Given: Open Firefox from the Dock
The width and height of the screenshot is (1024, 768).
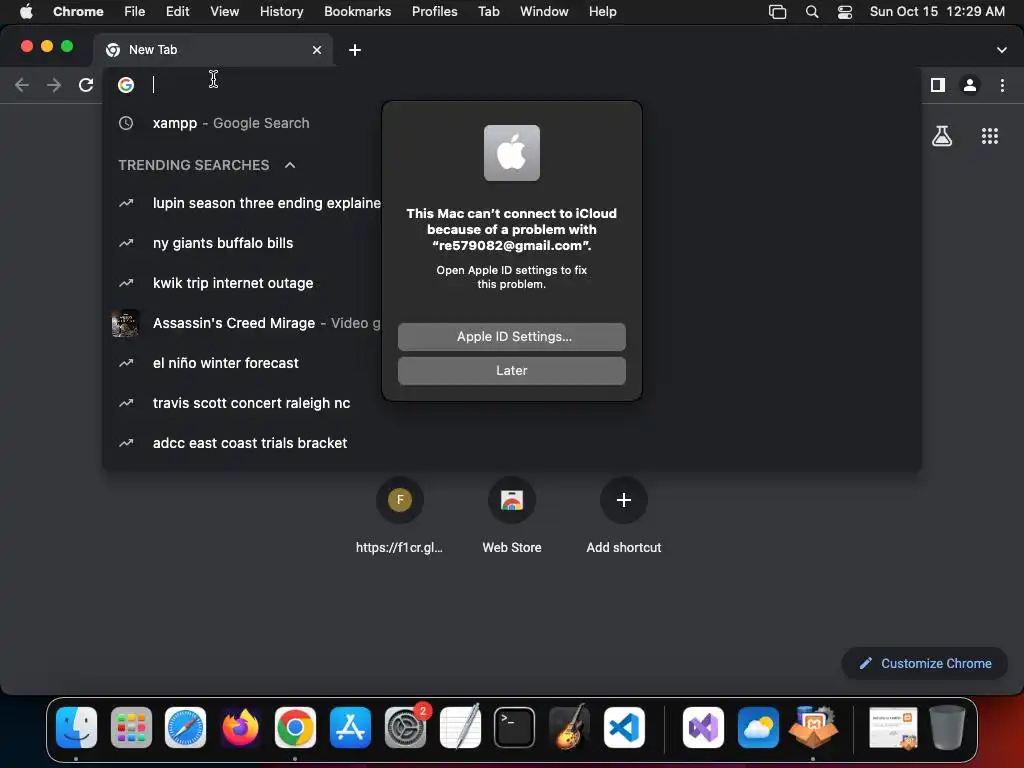Looking at the screenshot, I should pyautogui.click(x=240, y=728).
